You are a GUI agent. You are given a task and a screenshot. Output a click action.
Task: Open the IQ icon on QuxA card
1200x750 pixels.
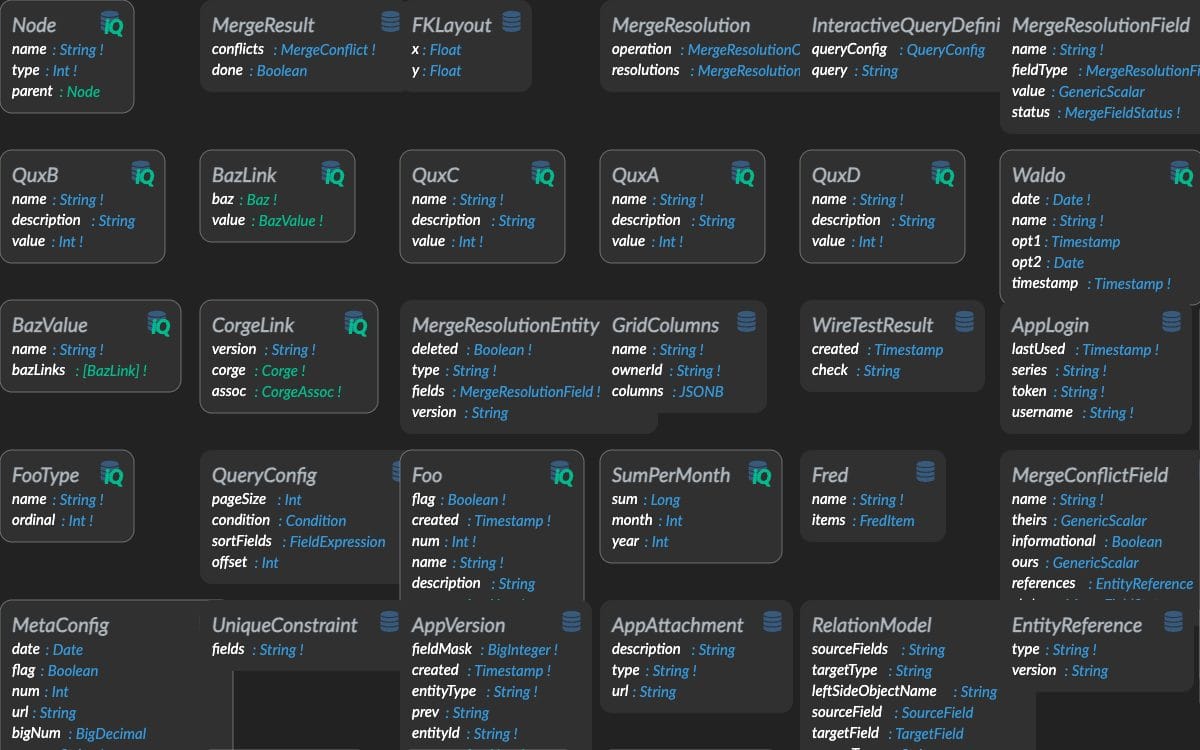click(x=743, y=175)
